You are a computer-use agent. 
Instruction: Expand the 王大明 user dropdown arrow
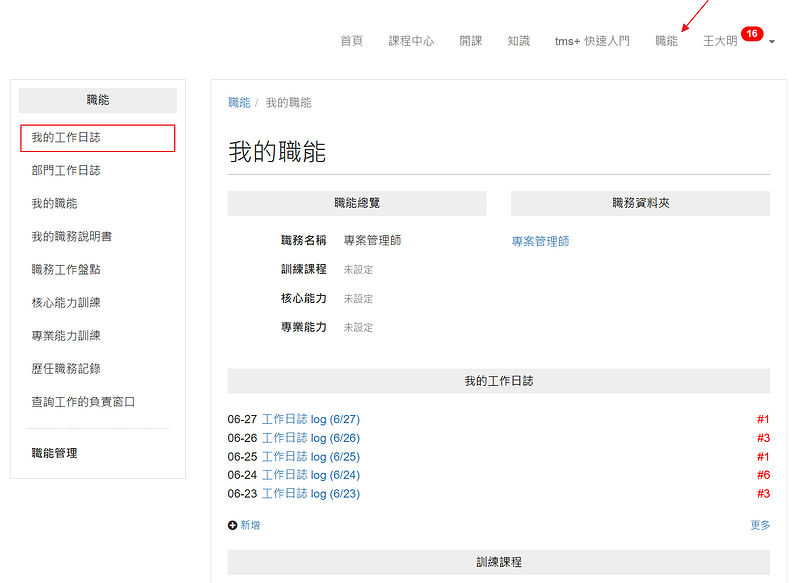(x=772, y=42)
